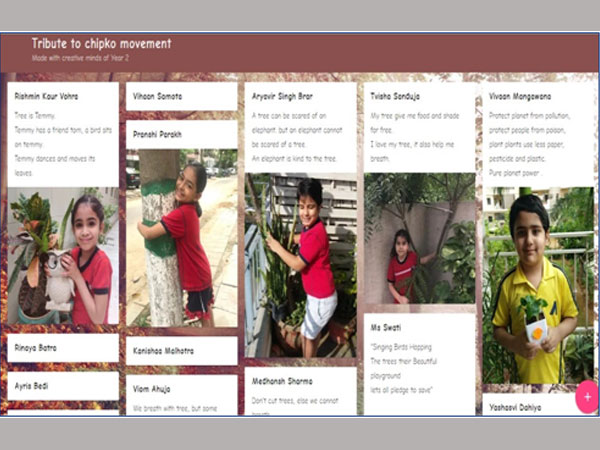The height and width of the screenshot is (450, 600).
Task: Open Ms Swati's poem post
Action: coord(420,364)
